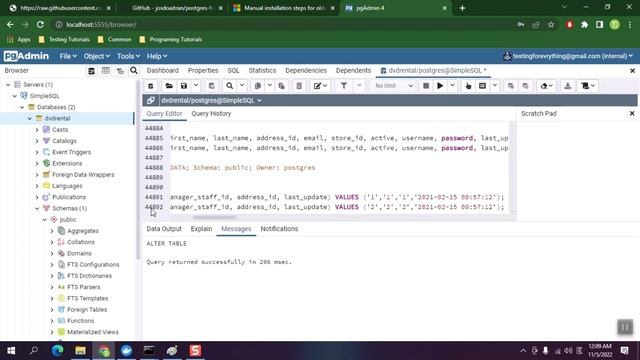Click Query Tool icon in Browser panel
This screenshot has width=640, height=360.
pyautogui.click(x=91, y=71)
